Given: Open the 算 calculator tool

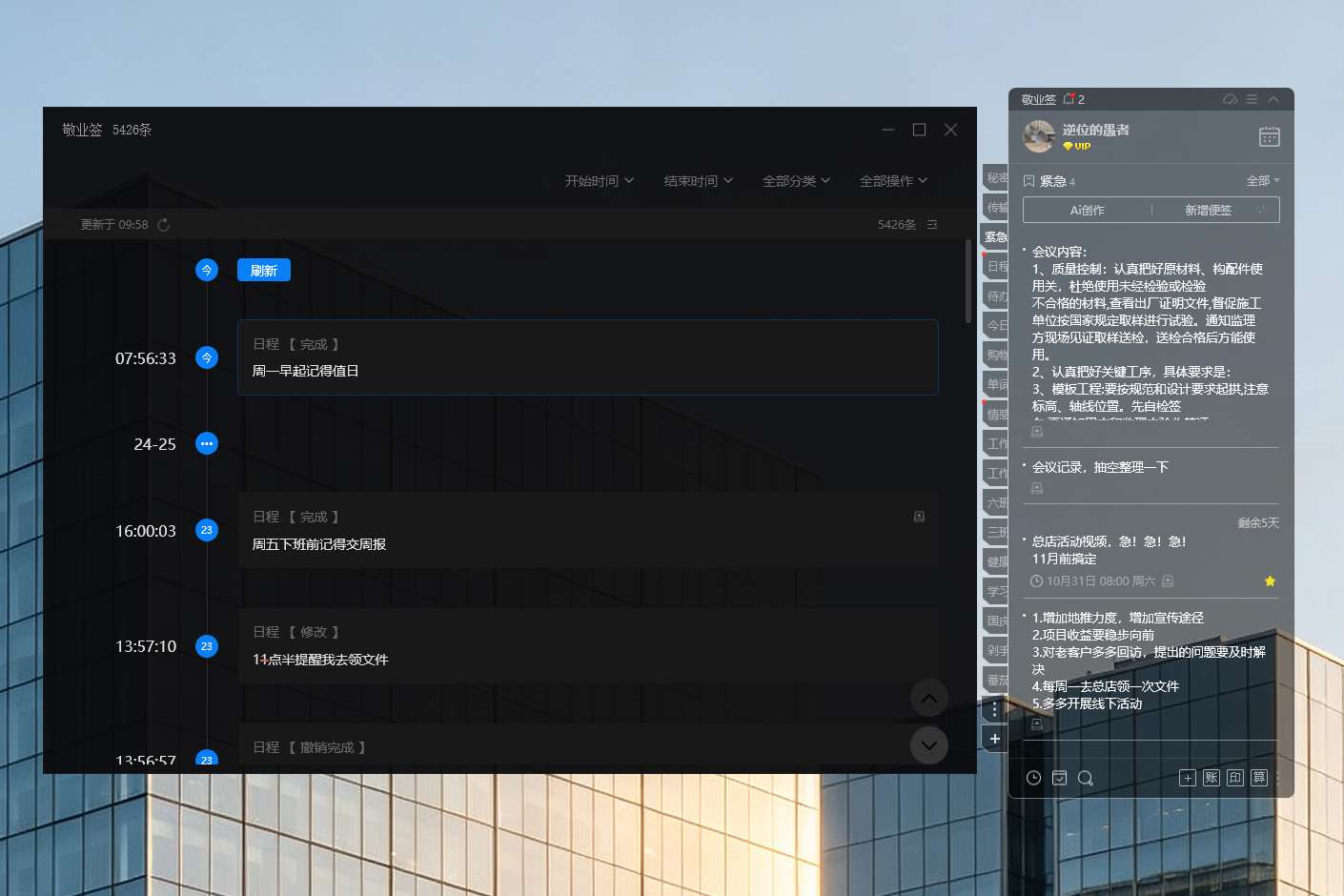Looking at the screenshot, I should point(1259,778).
